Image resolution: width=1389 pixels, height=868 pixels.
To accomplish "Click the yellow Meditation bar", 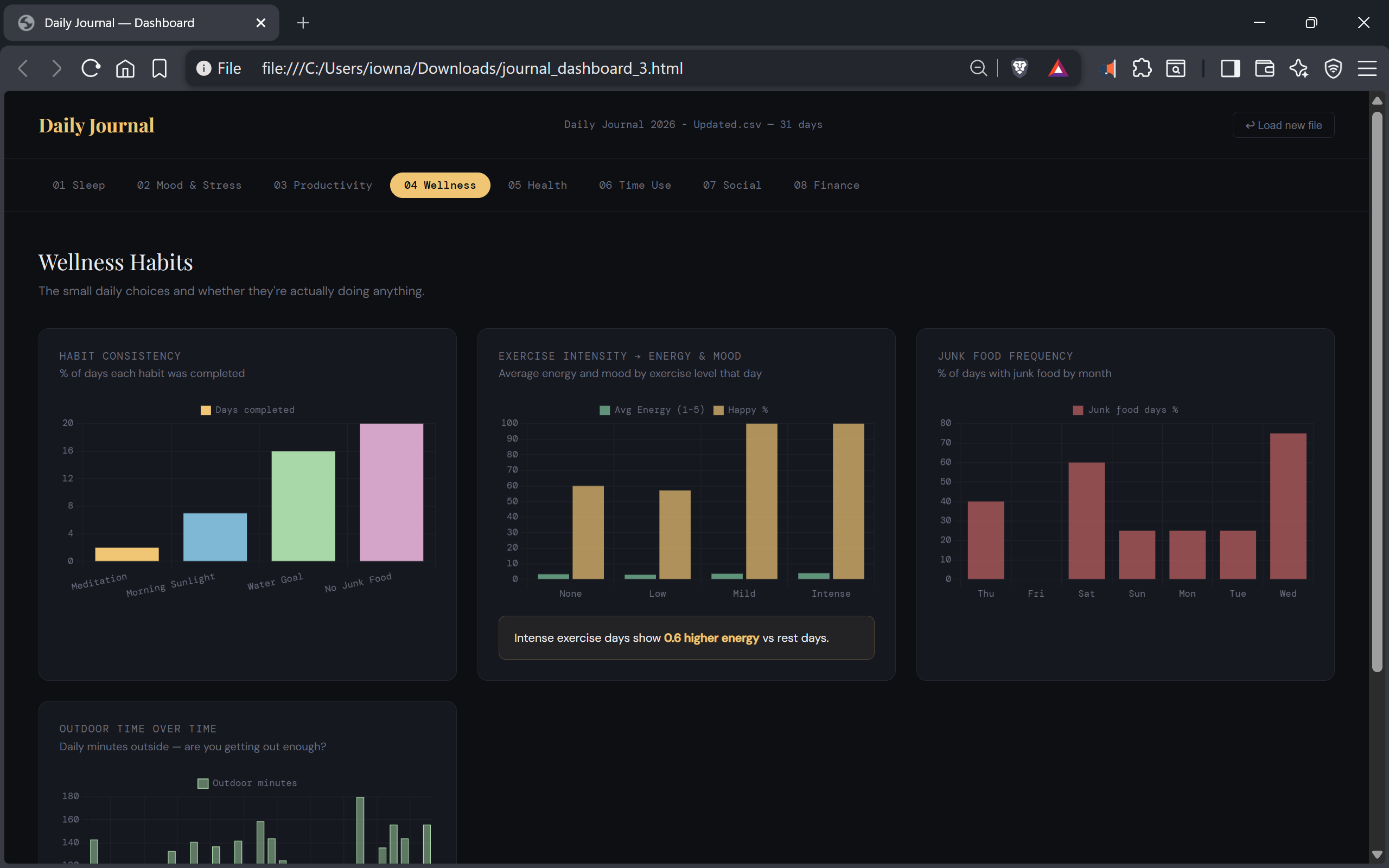I will click(127, 554).
